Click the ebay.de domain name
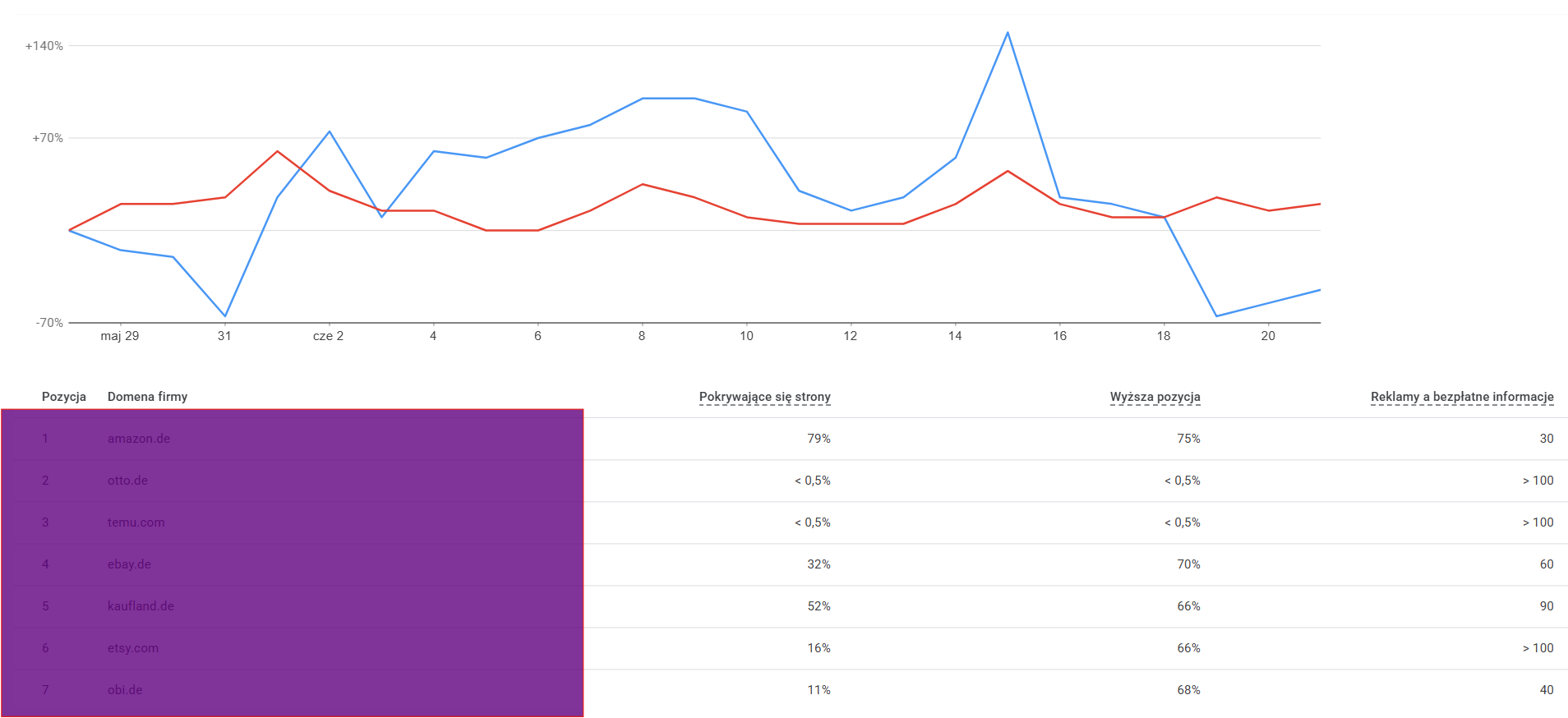 pos(129,564)
